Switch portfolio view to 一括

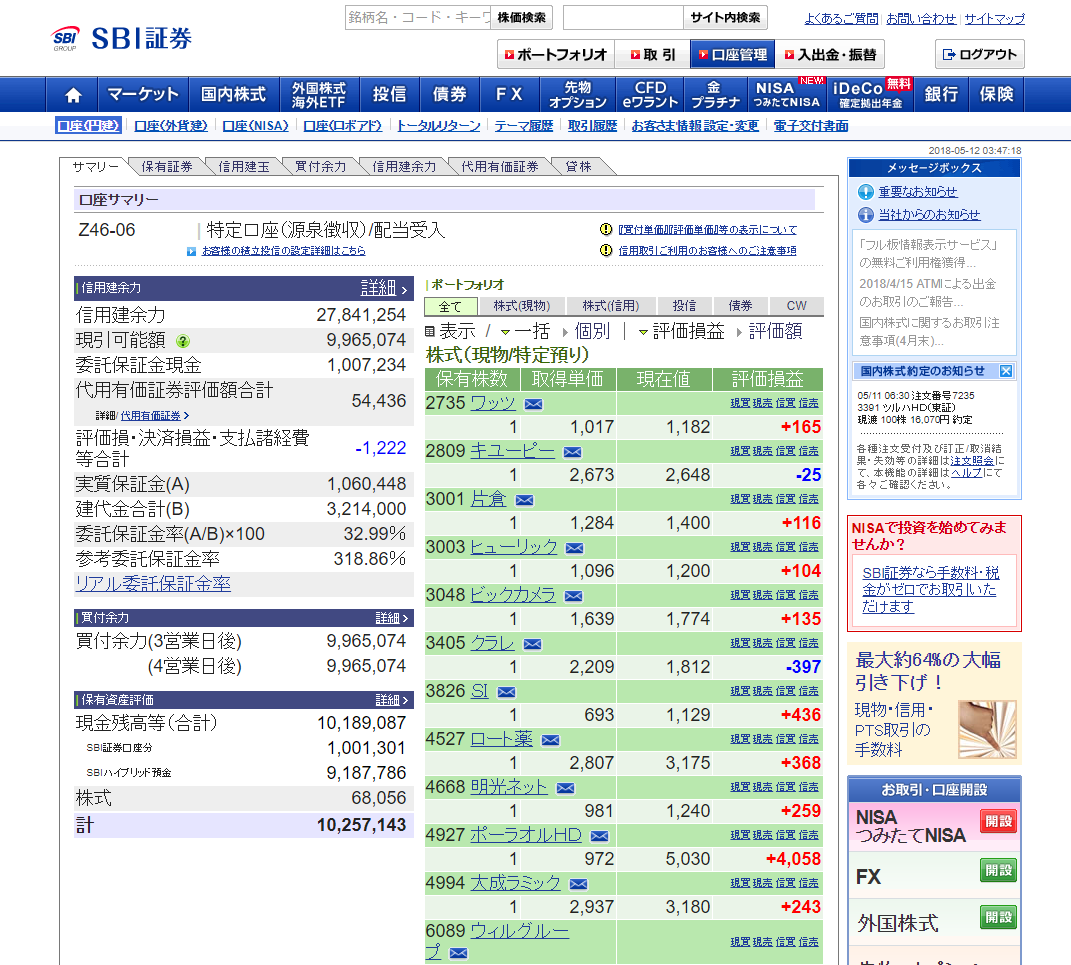(525, 331)
